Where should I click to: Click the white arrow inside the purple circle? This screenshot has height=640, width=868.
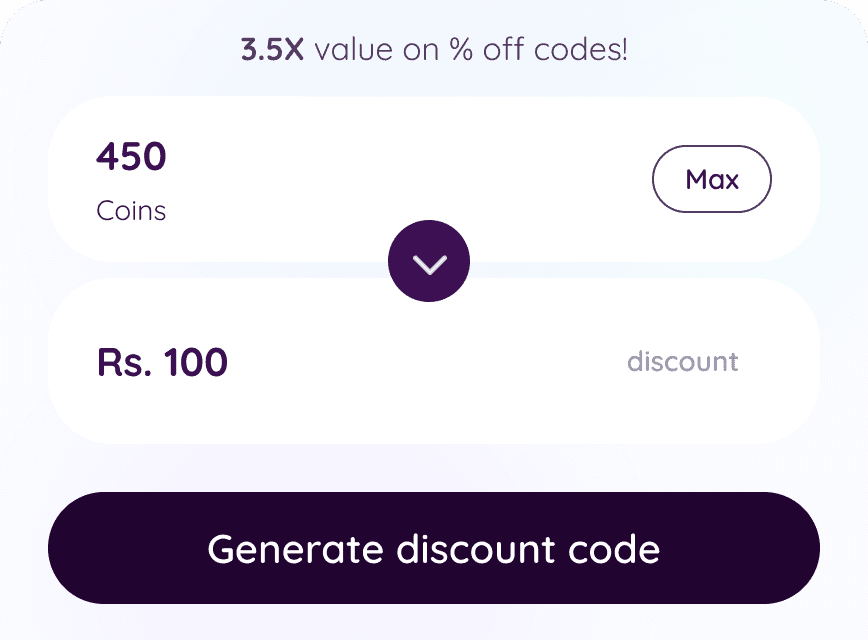430,265
